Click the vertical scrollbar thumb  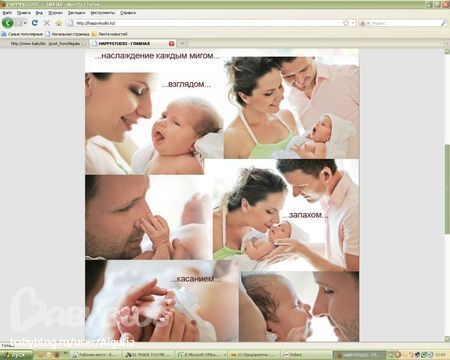pos(447,189)
